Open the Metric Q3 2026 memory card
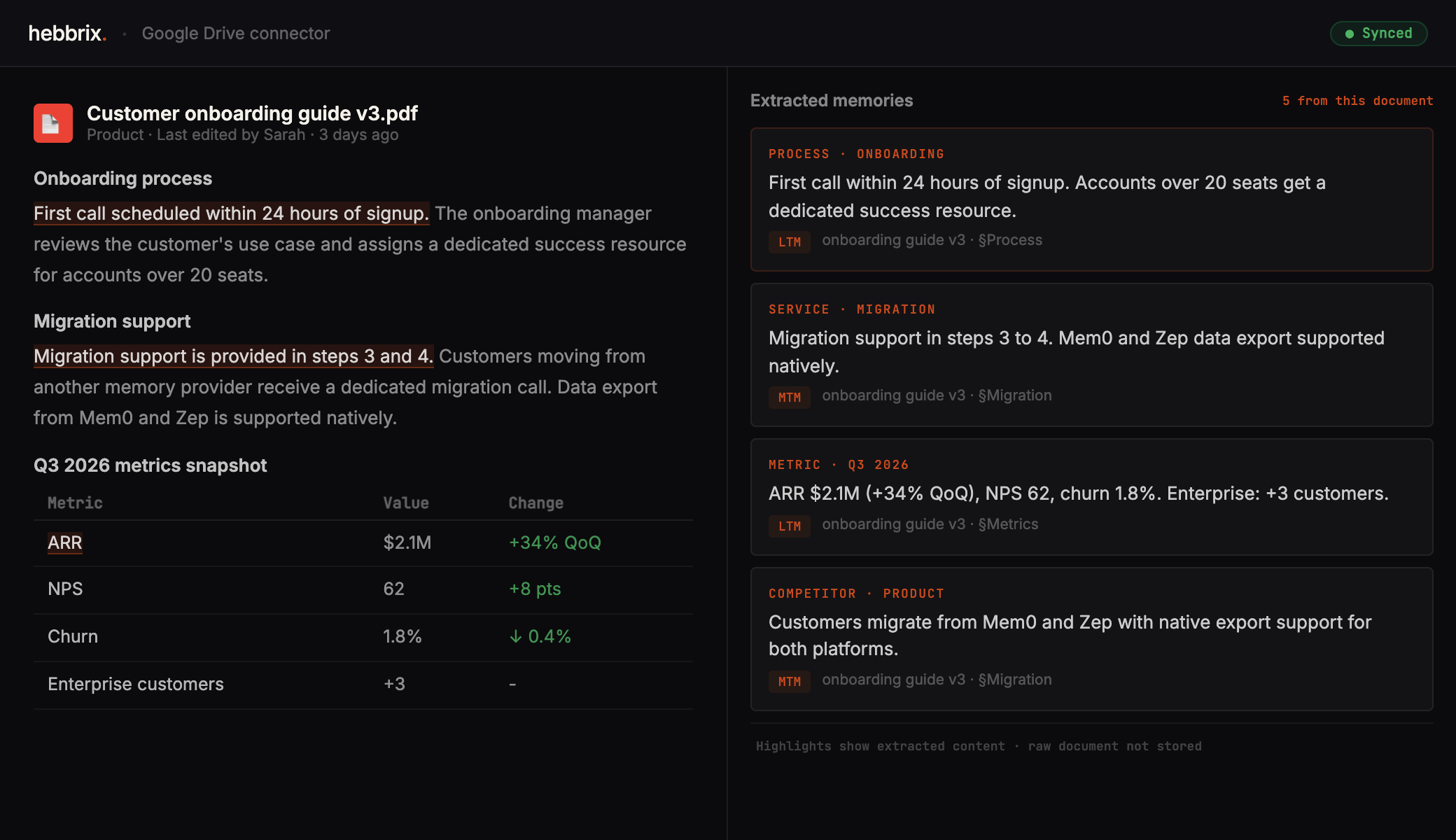The height and width of the screenshot is (840, 1456). coord(1091,497)
